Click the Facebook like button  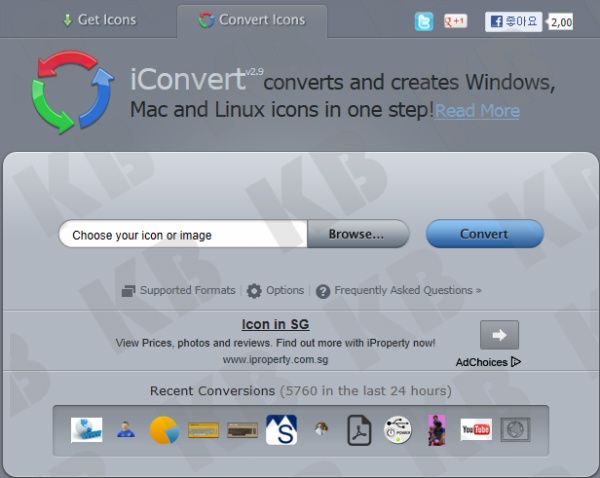(514, 21)
